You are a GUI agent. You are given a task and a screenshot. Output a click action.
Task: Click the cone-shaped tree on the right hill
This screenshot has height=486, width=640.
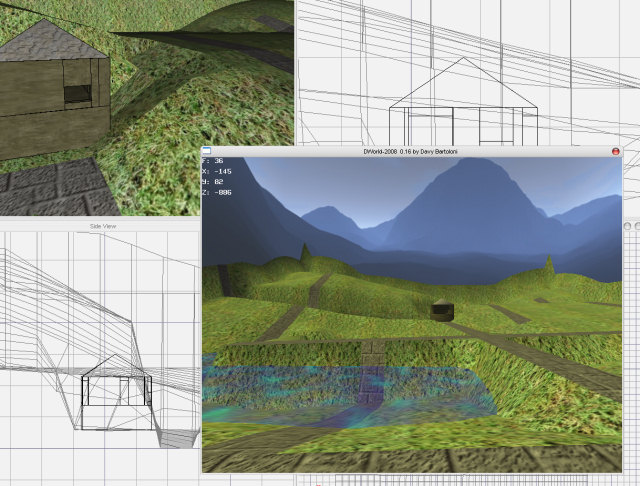(548, 266)
